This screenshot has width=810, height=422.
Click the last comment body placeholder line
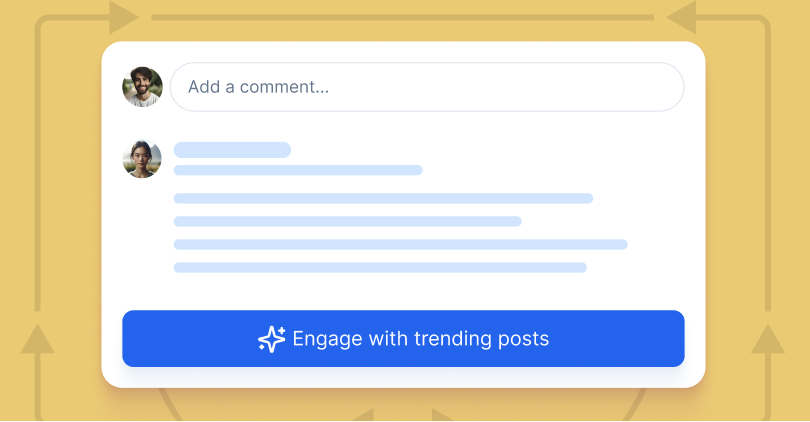[380, 268]
